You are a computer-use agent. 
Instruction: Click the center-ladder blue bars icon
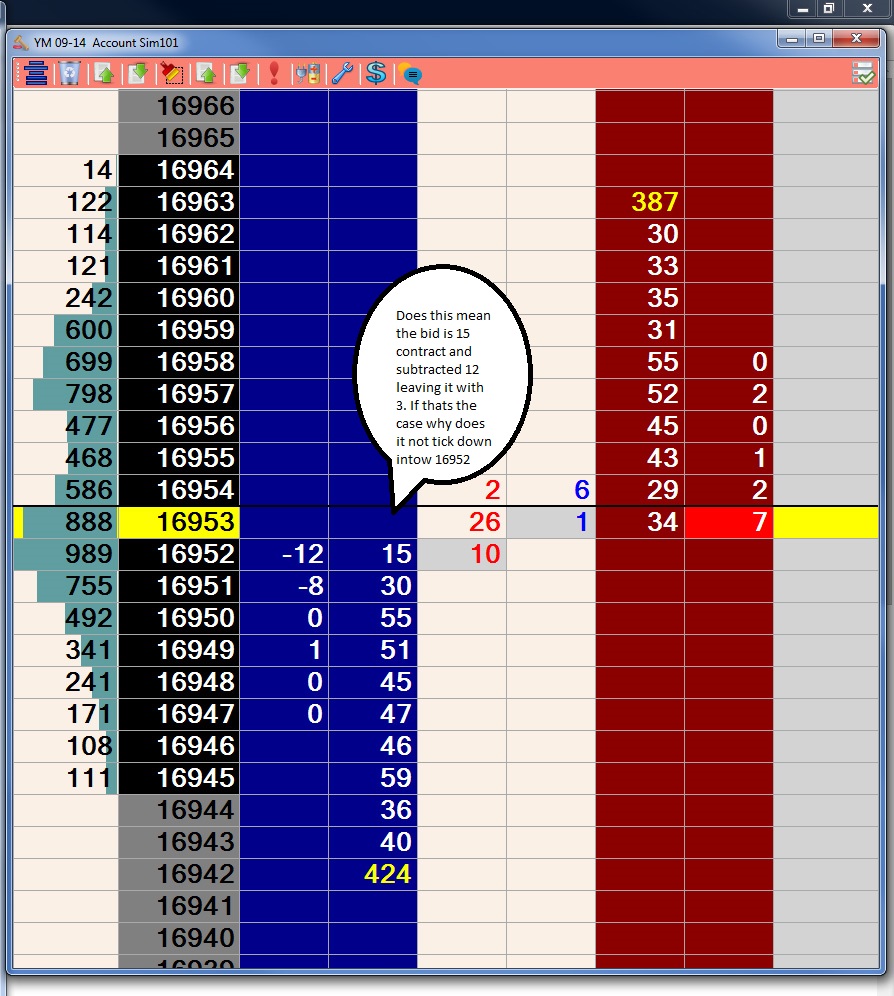[37, 74]
